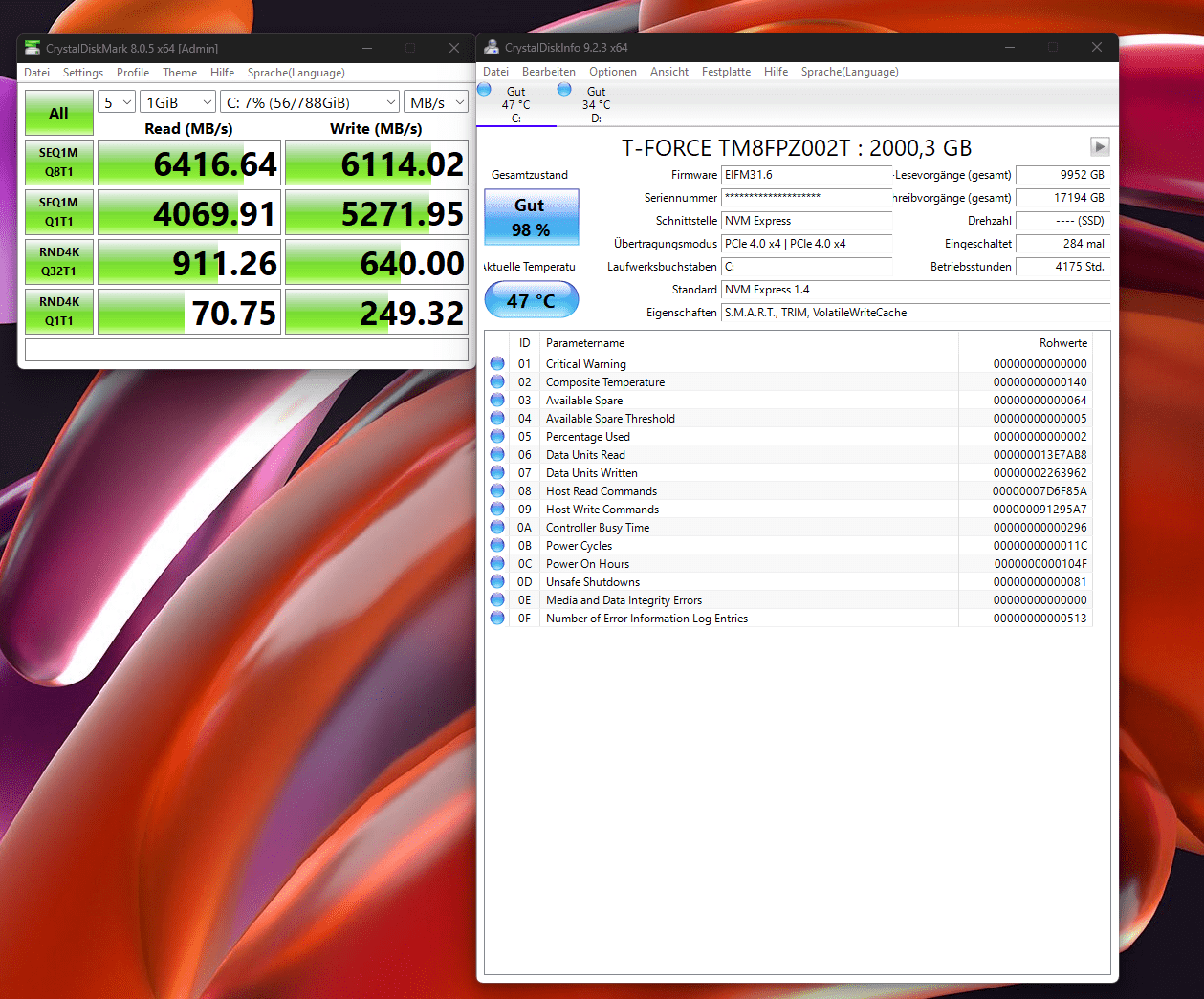Select the Controller Busy Time row
Image resolution: width=1204 pixels, height=999 pixels.
(x=789, y=528)
